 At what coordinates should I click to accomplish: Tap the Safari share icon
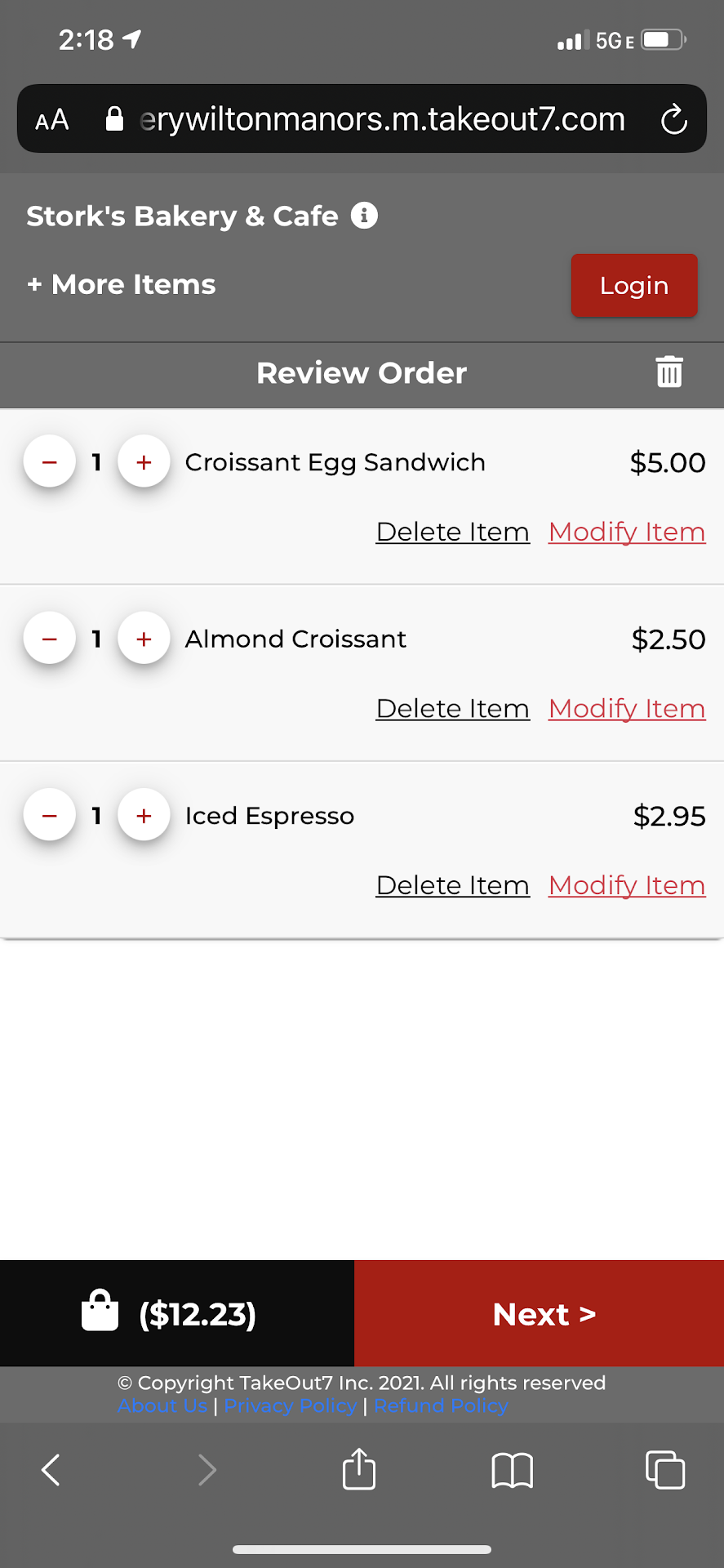click(x=359, y=1469)
